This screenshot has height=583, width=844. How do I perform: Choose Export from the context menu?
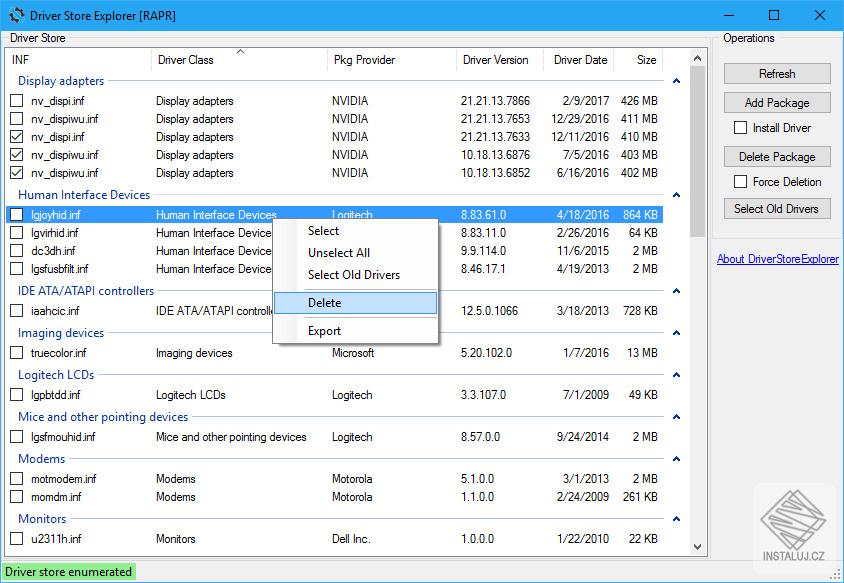point(324,331)
